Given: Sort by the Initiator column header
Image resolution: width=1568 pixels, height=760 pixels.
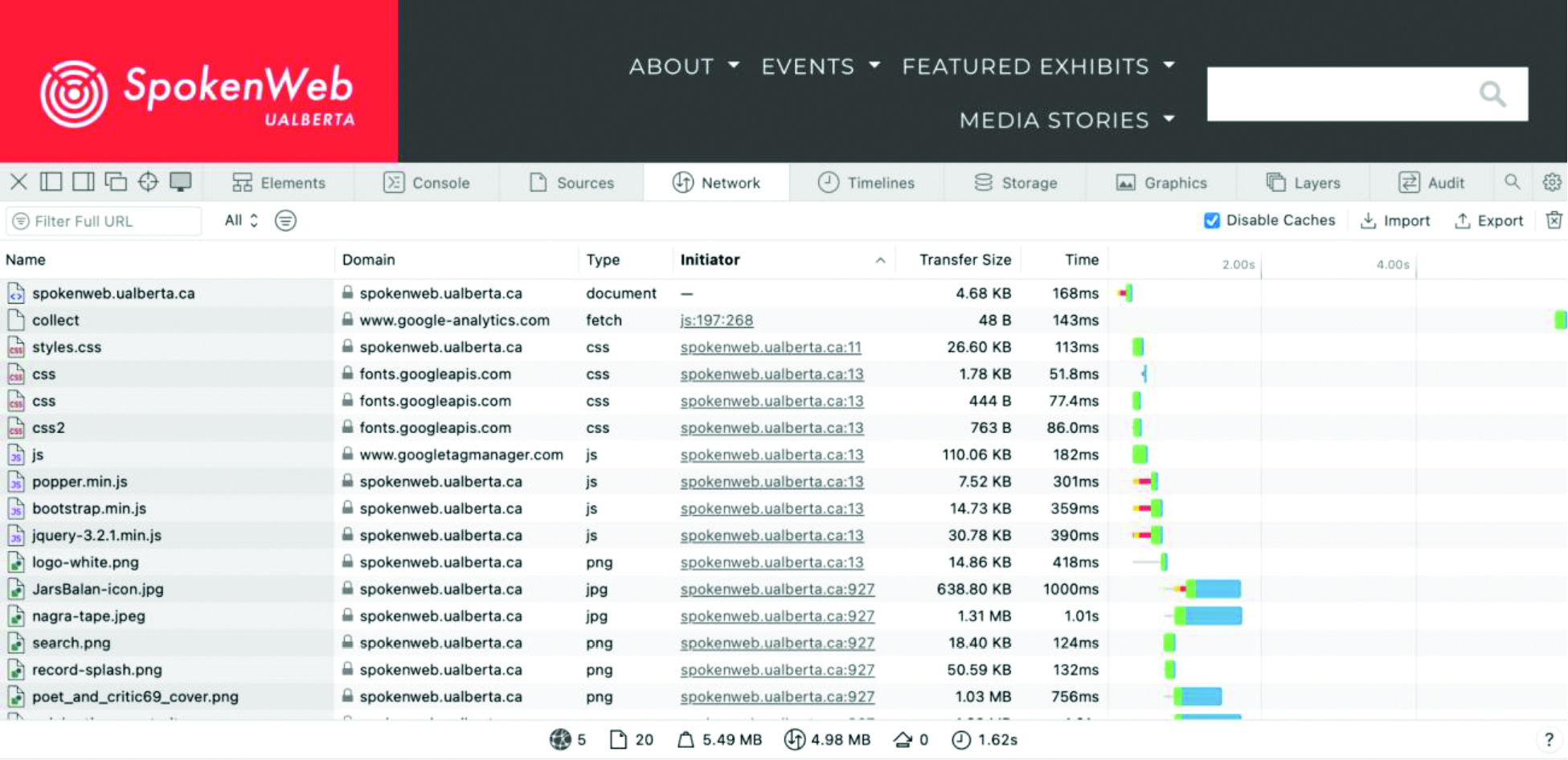Looking at the screenshot, I should tap(710, 259).
